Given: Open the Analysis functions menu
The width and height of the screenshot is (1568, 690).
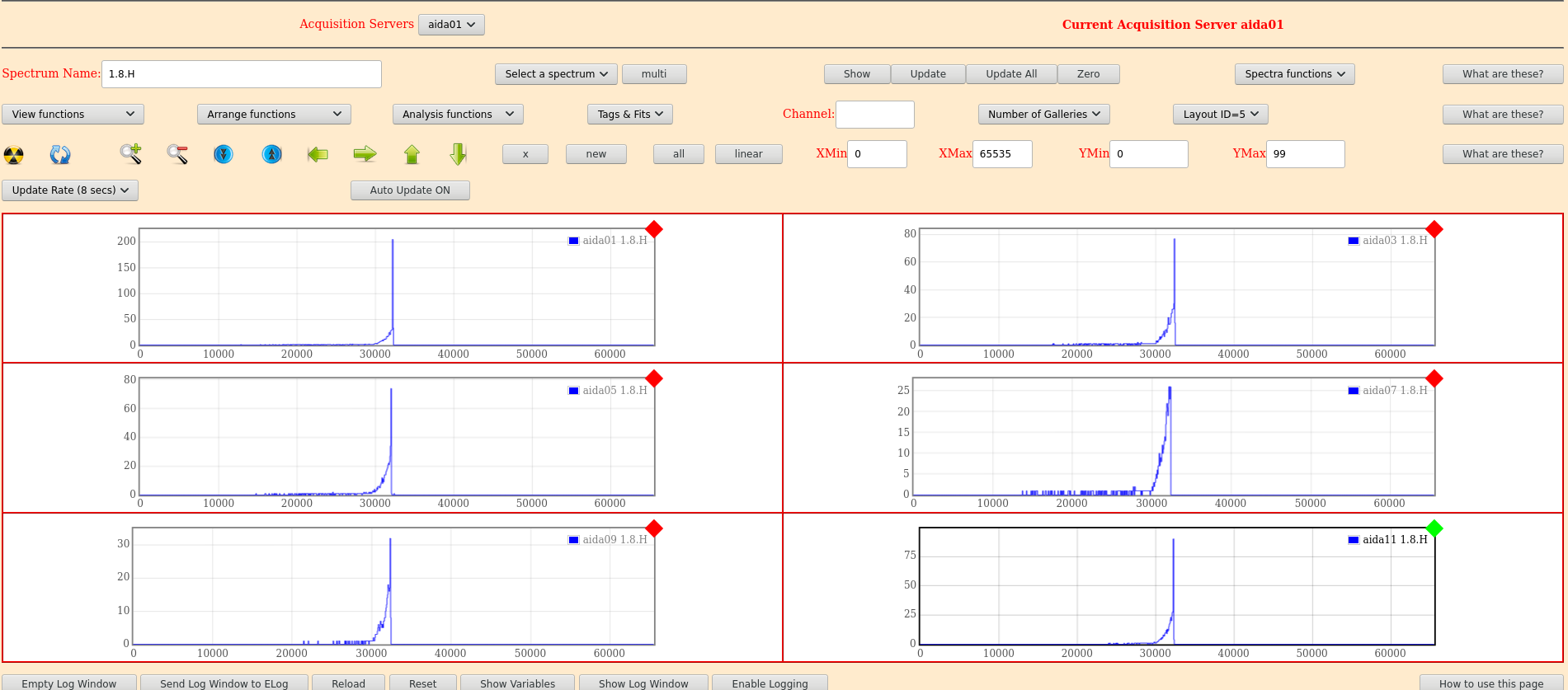Looking at the screenshot, I should tap(458, 115).
